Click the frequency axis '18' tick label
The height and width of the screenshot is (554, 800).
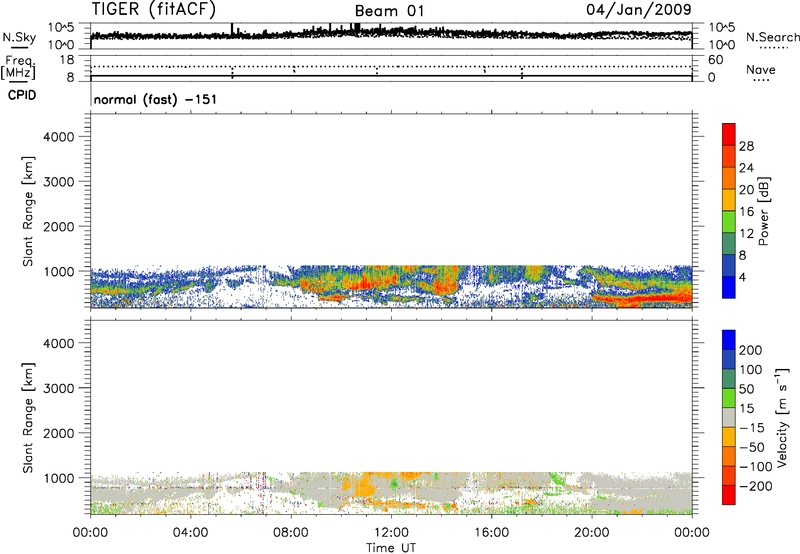[66, 60]
